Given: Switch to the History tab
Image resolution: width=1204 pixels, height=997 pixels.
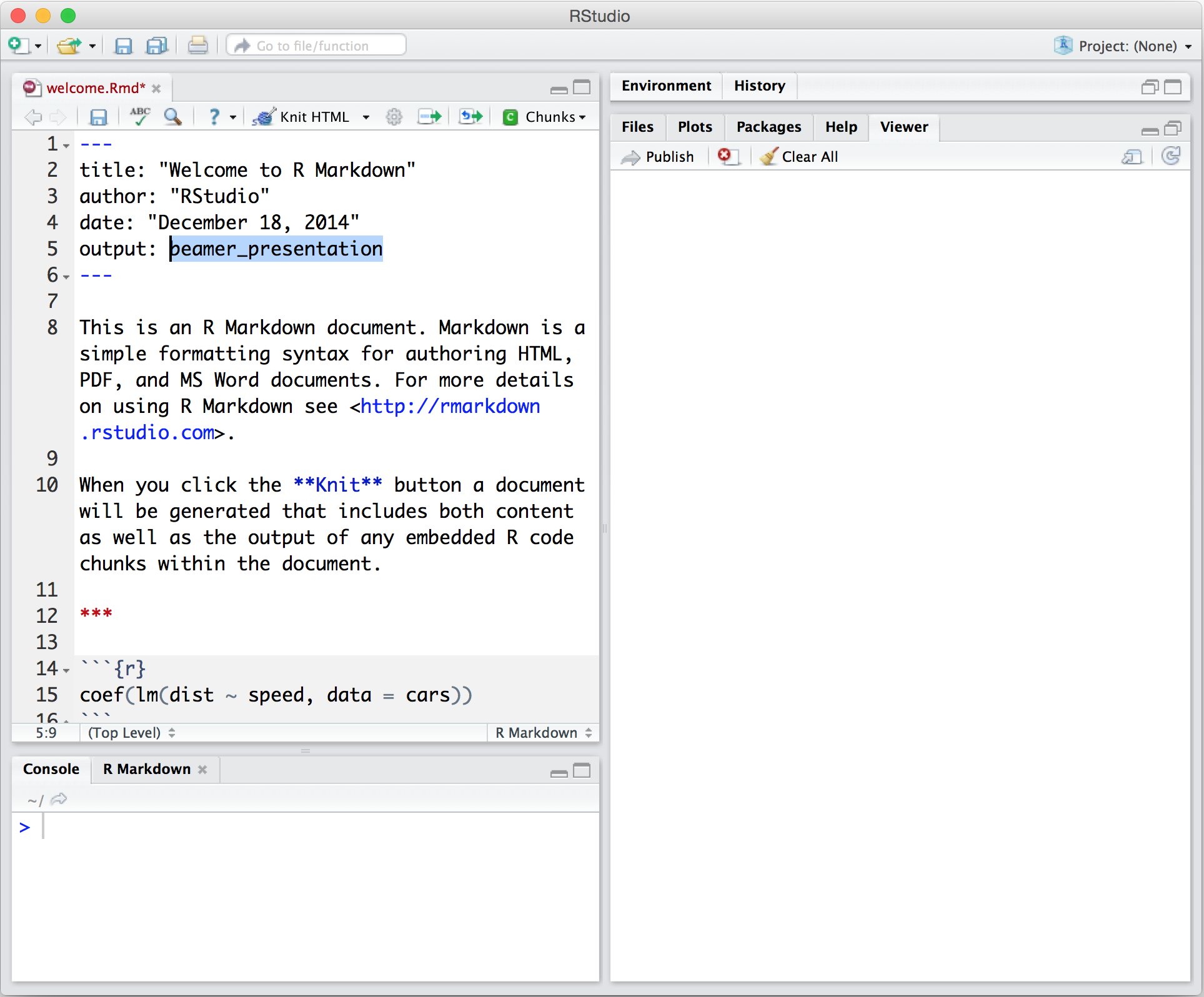Looking at the screenshot, I should tap(759, 86).
